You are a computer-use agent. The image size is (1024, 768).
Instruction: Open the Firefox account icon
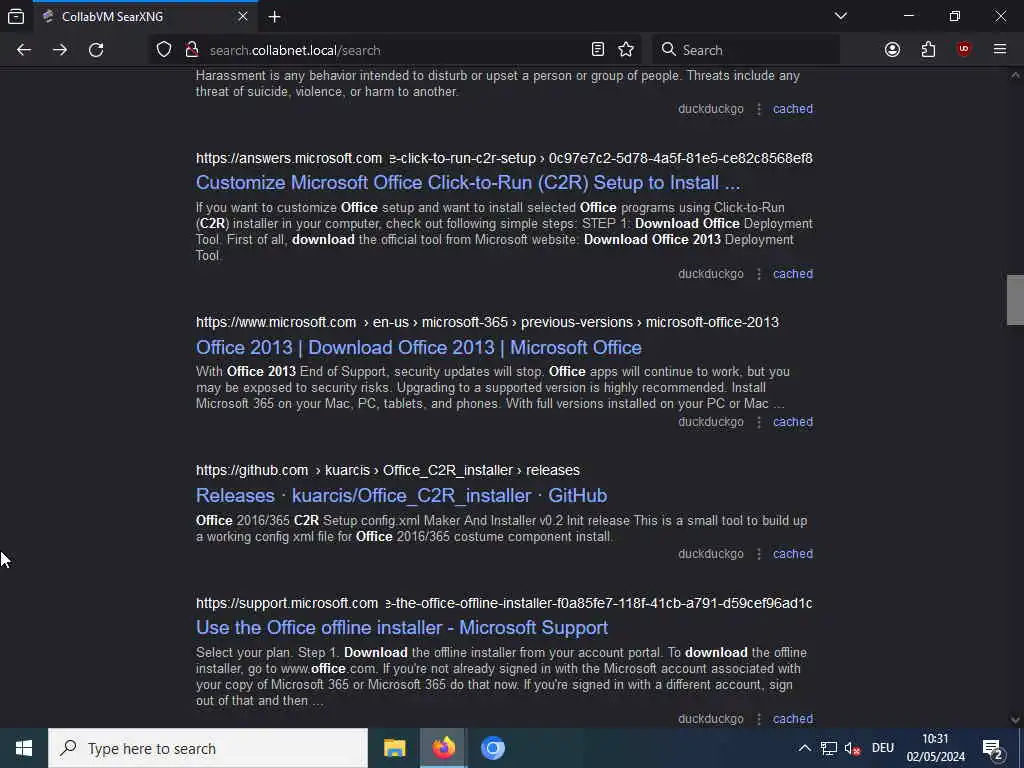(x=892, y=50)
